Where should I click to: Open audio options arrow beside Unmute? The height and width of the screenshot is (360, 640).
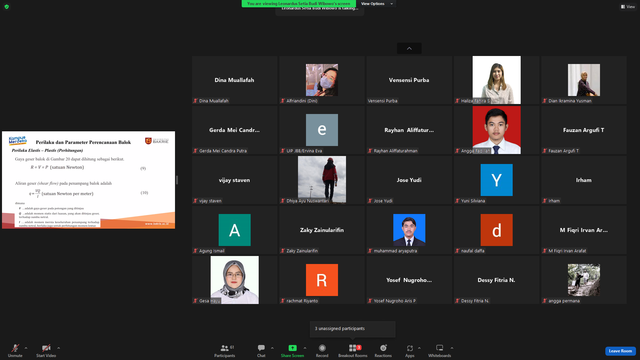tap(26, 348)
